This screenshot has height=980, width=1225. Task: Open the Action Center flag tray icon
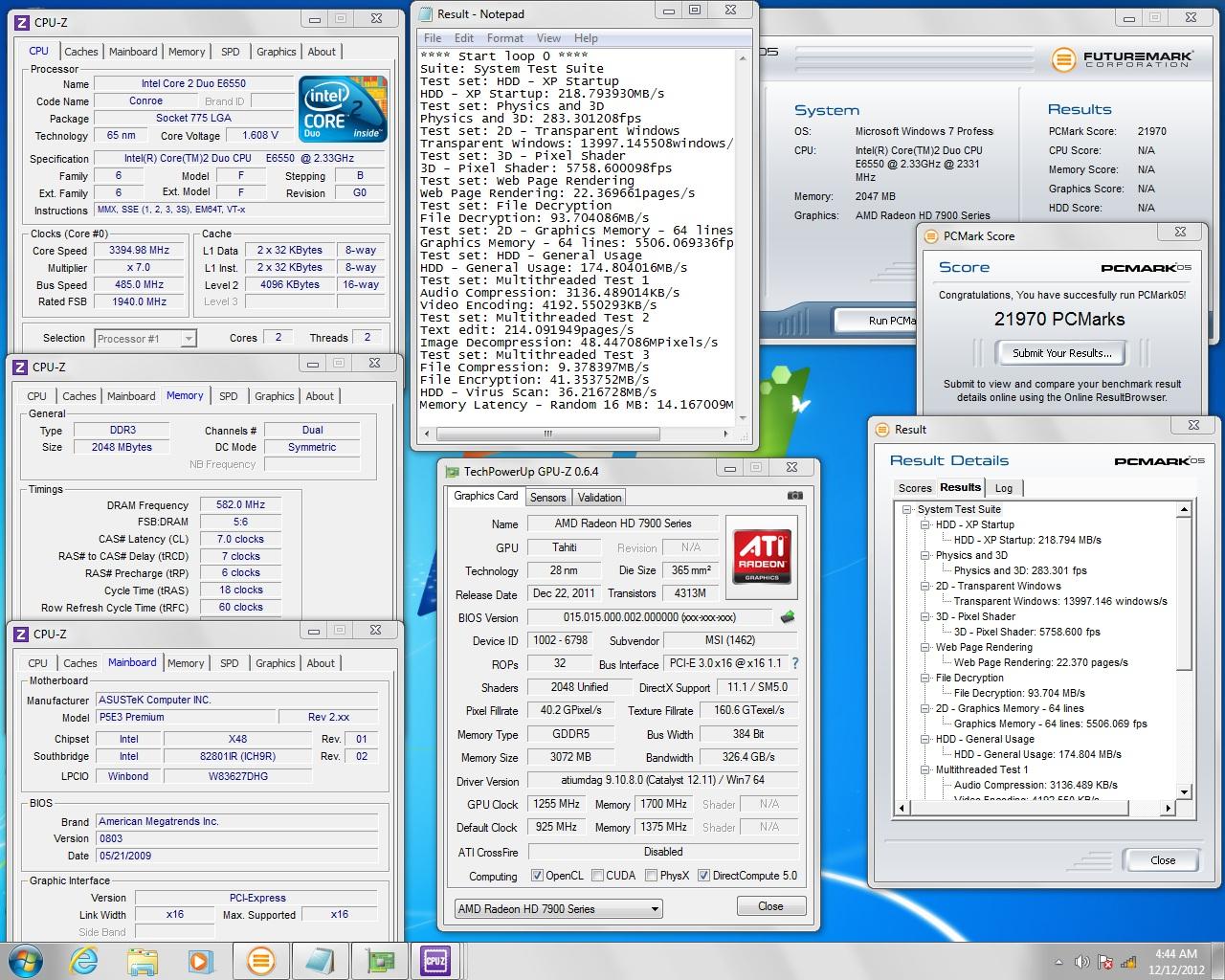coord(1105,962)
